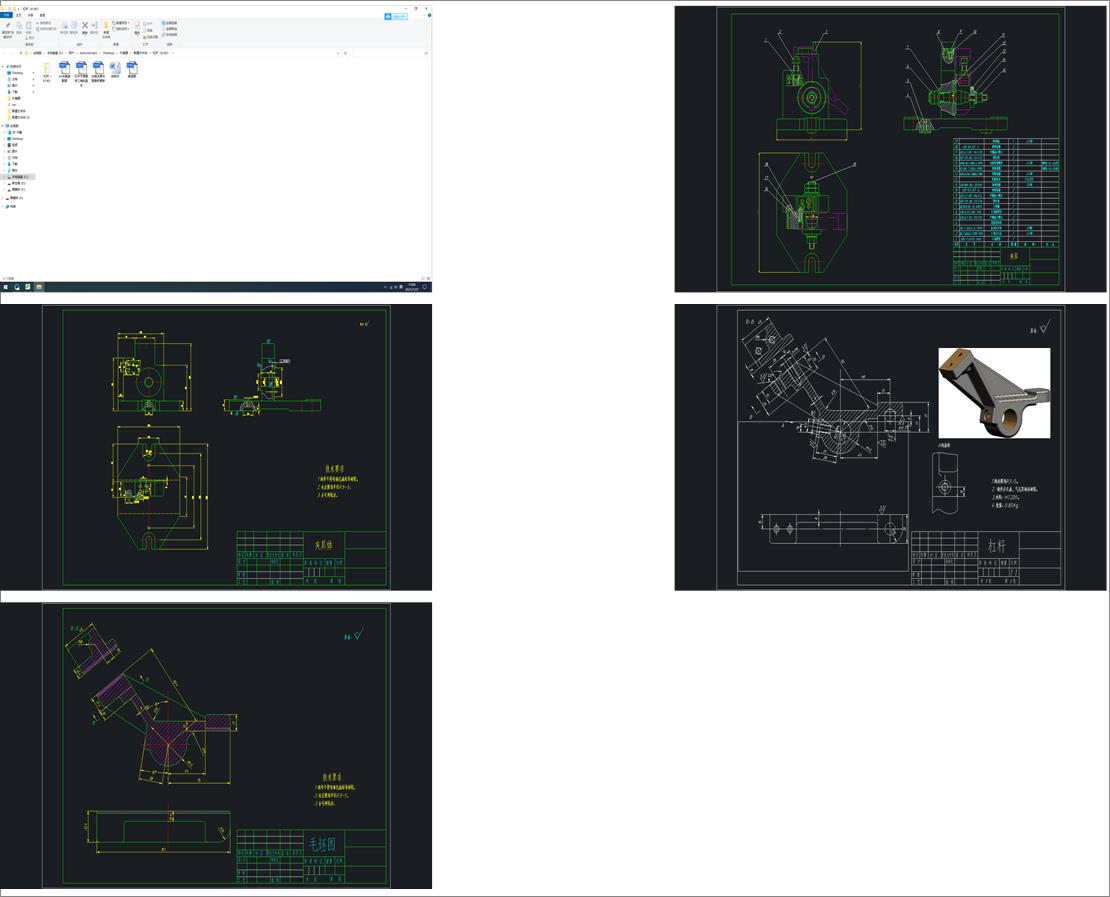Click the ribbon help question mark icon

coord(429,16)
